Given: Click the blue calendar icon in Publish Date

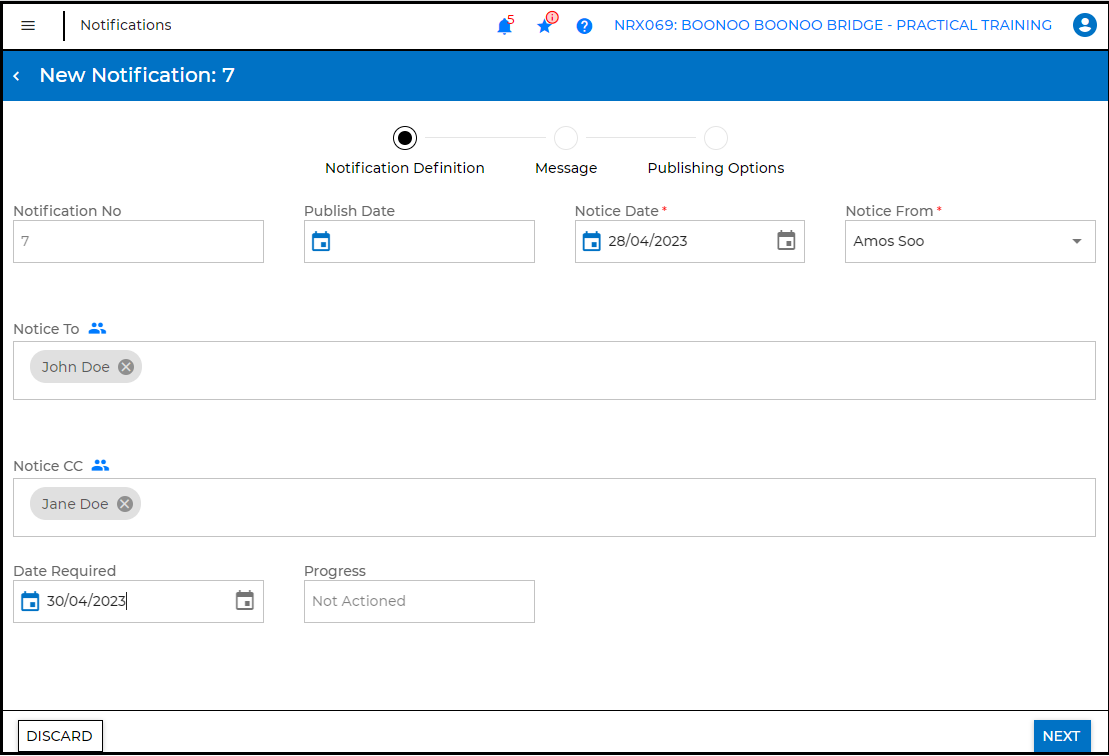Looking at the screenshot, I should tap(321, 242).
